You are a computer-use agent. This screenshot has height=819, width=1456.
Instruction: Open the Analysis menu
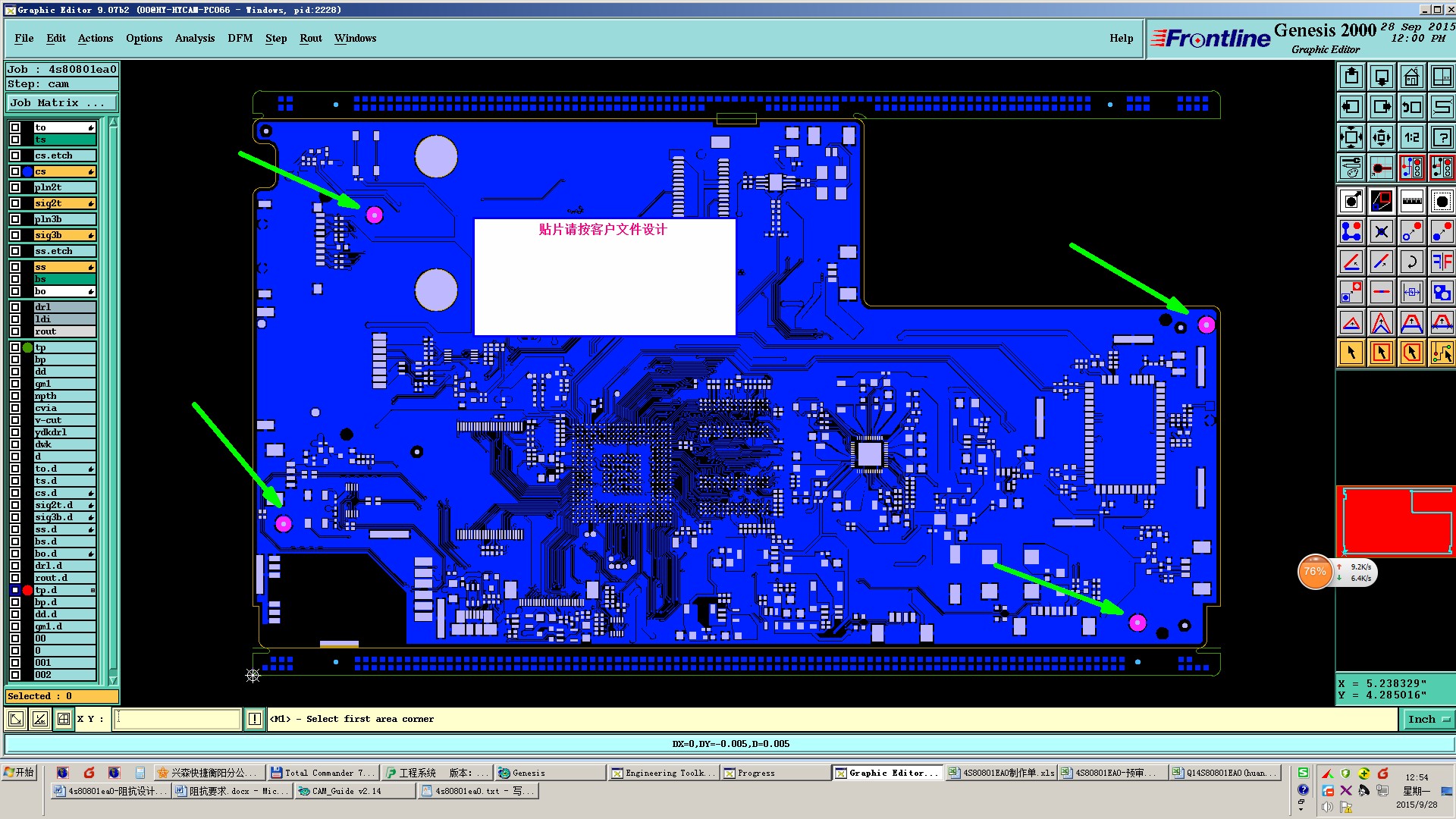pyautogui.click(x=195, y=39)
